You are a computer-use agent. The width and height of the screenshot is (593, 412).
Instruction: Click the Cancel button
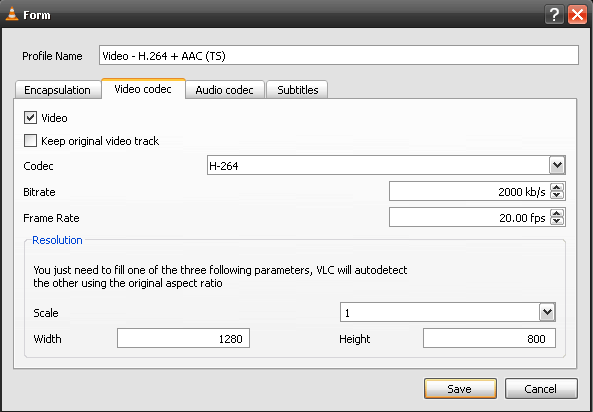coord(541,389)
